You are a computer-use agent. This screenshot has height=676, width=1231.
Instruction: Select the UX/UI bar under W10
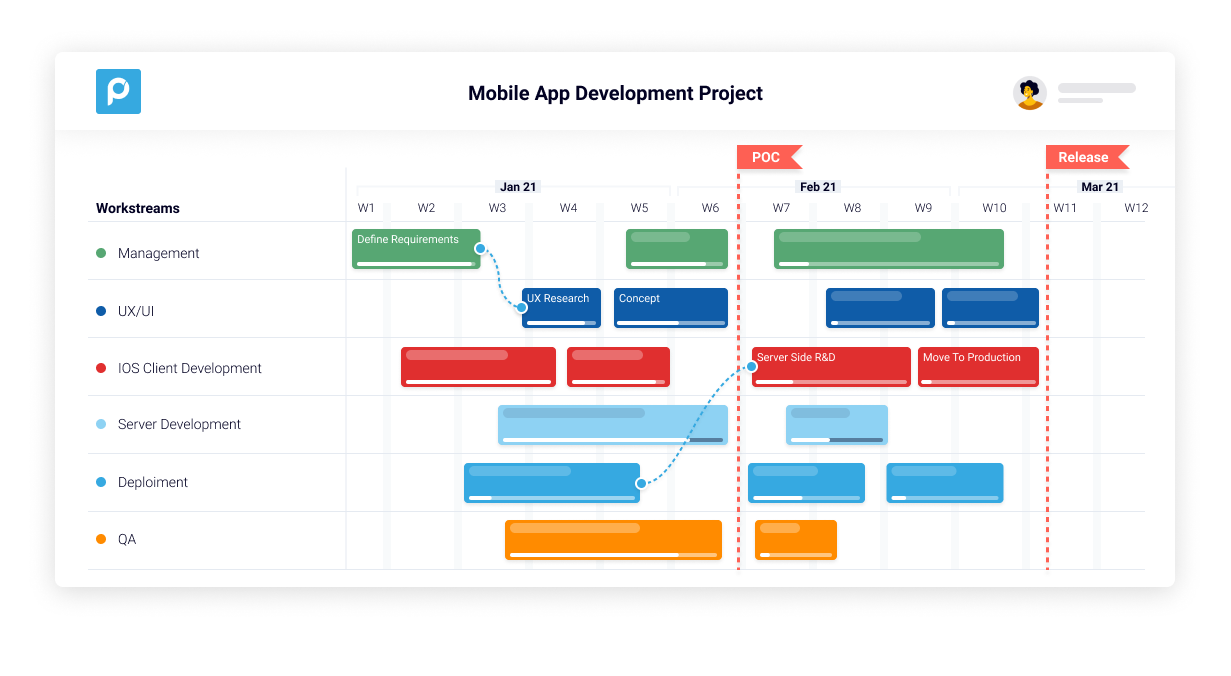(990, 308)
